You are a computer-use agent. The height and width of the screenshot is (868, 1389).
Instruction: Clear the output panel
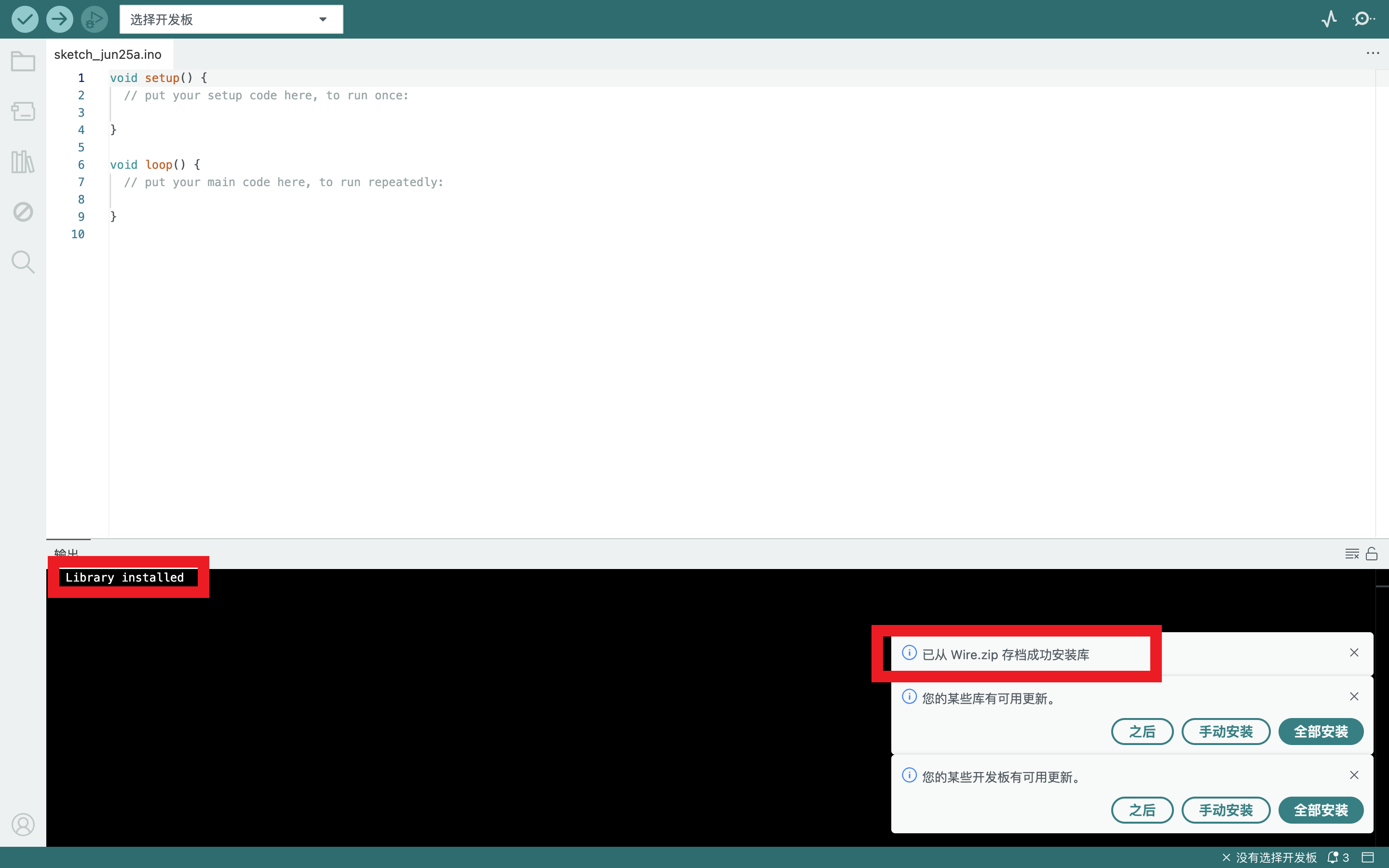1352,554
